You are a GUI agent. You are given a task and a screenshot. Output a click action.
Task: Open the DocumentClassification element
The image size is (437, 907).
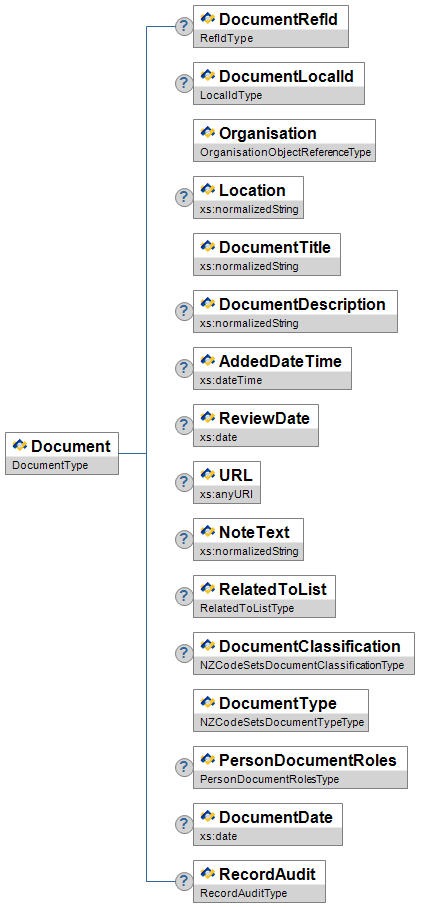pyautogui.click(x=304, y=654)
